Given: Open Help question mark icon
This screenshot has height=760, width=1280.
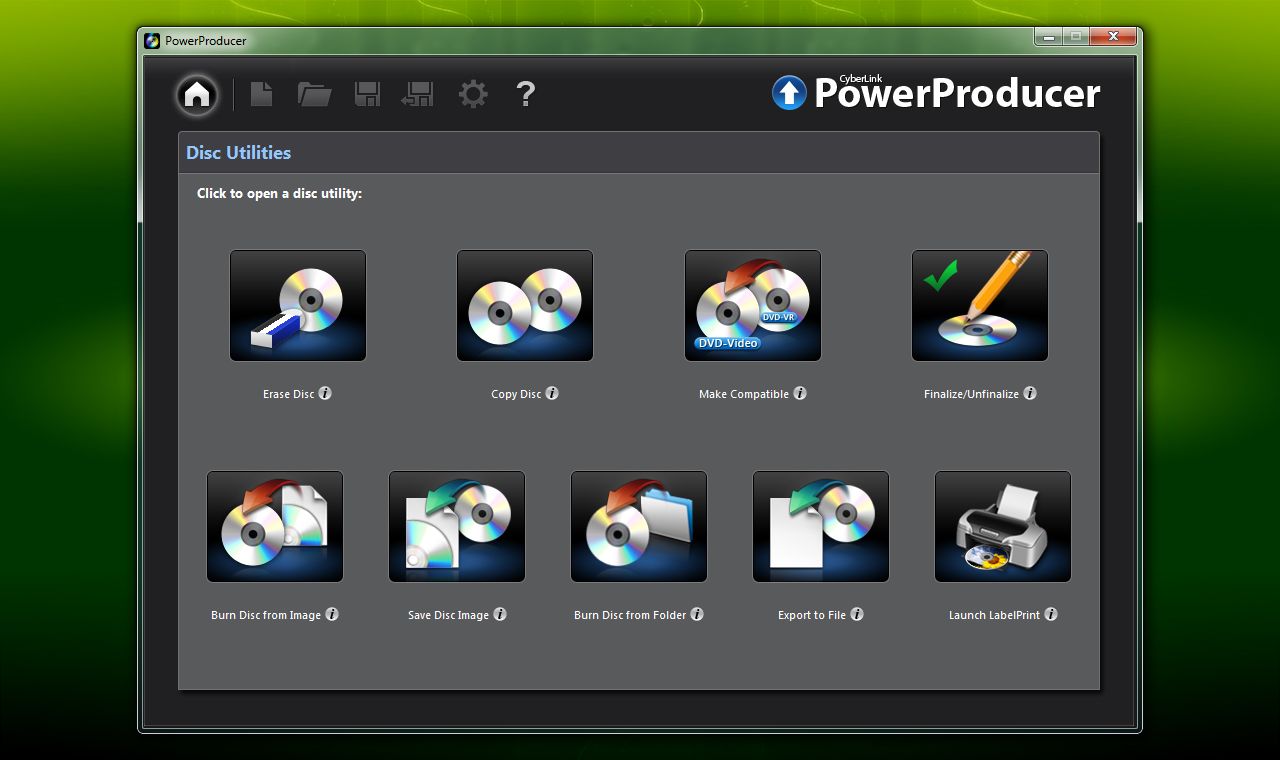Looking at the screenshot, I should [x=526, y=94].
